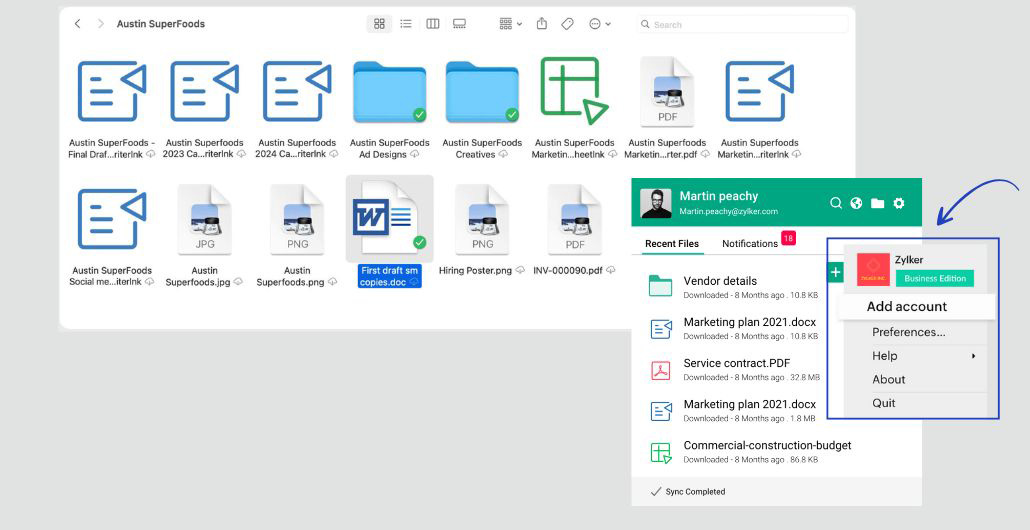Select Austin Superfoods Marketing PDF file
This screenshot has width=1030, height=530.
pyautogui.click(x=667, y=109)
